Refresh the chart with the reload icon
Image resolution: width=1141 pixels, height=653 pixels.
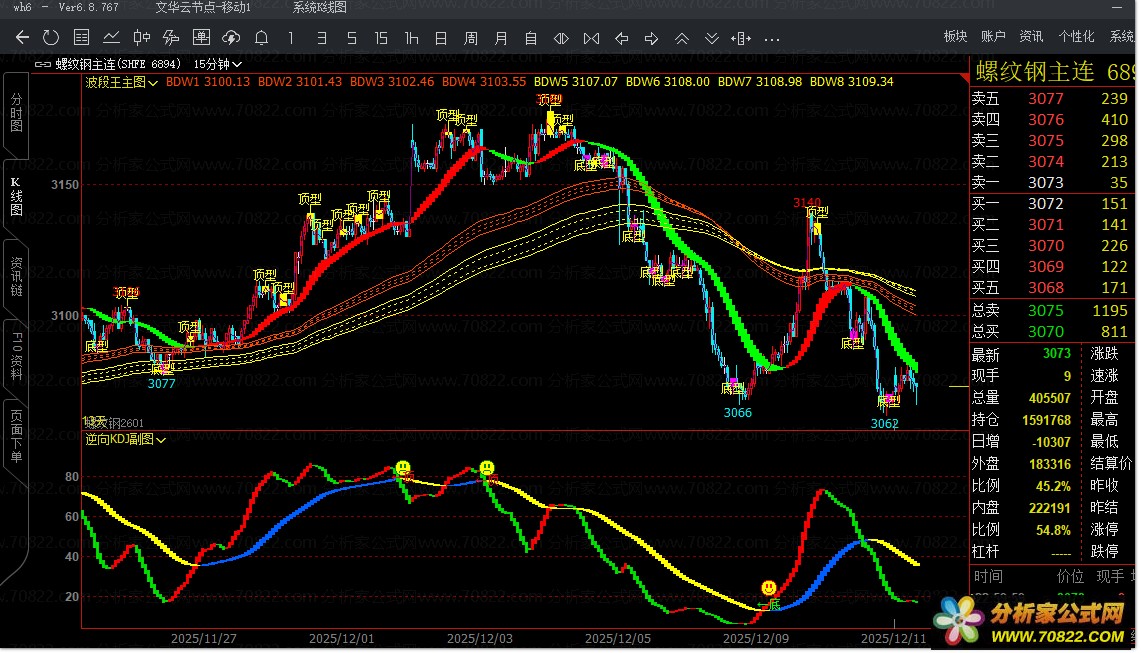tap(51, 38)
